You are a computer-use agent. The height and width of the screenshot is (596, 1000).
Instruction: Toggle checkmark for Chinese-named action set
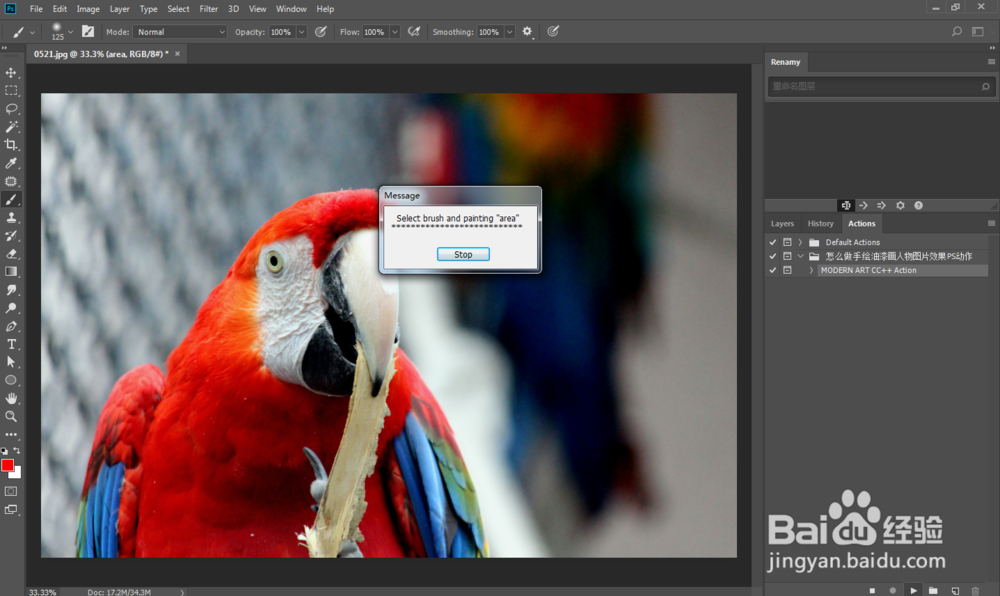pyautogui.click(x=772, y=256)
